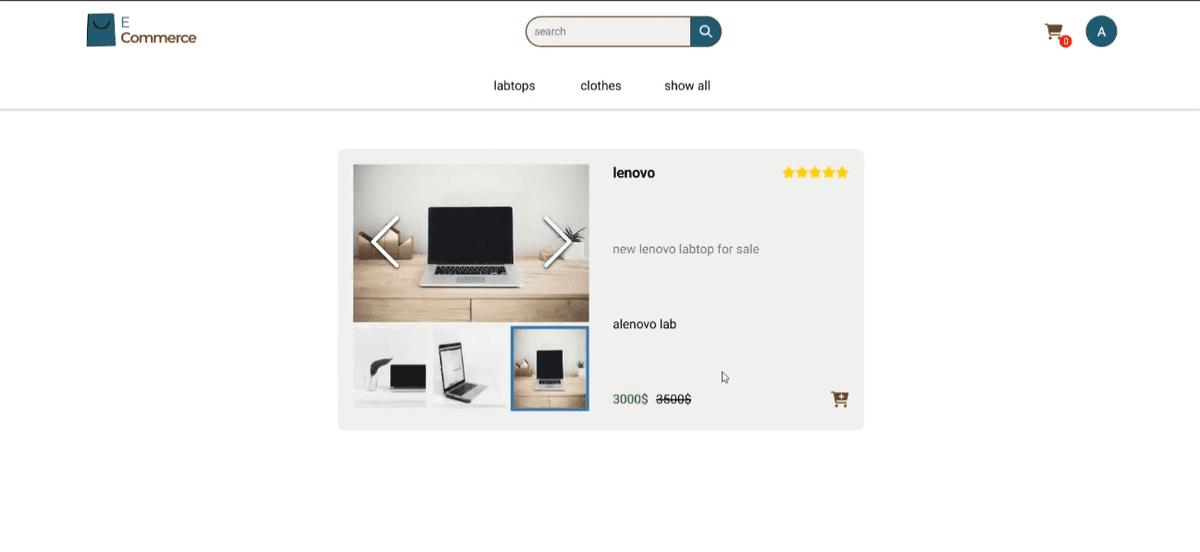1200x552 pixels.
Task: Open the shopping cart icon
Action: point(1054,32)
